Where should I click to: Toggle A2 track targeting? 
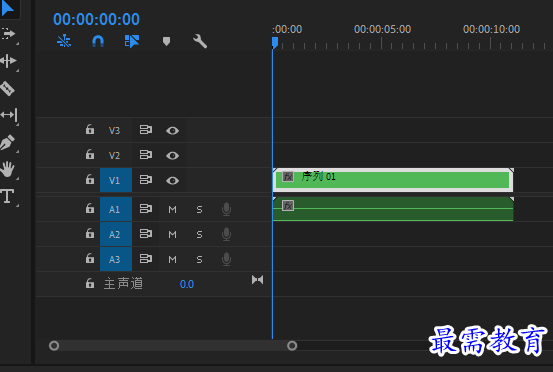tap(116, 234)
